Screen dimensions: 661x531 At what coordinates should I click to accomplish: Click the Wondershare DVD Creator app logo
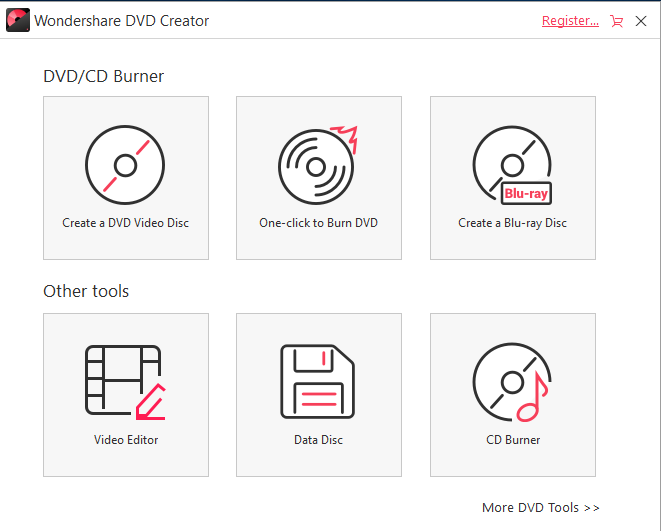(x=17, y=20)
